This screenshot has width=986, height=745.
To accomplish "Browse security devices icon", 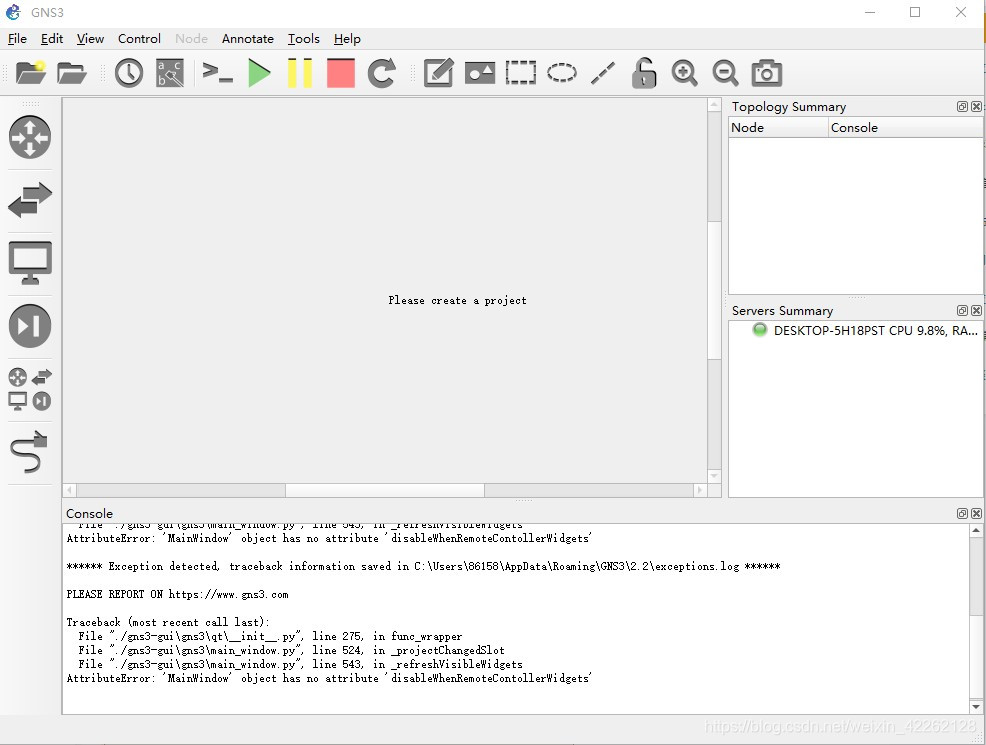I will [30, 326].
